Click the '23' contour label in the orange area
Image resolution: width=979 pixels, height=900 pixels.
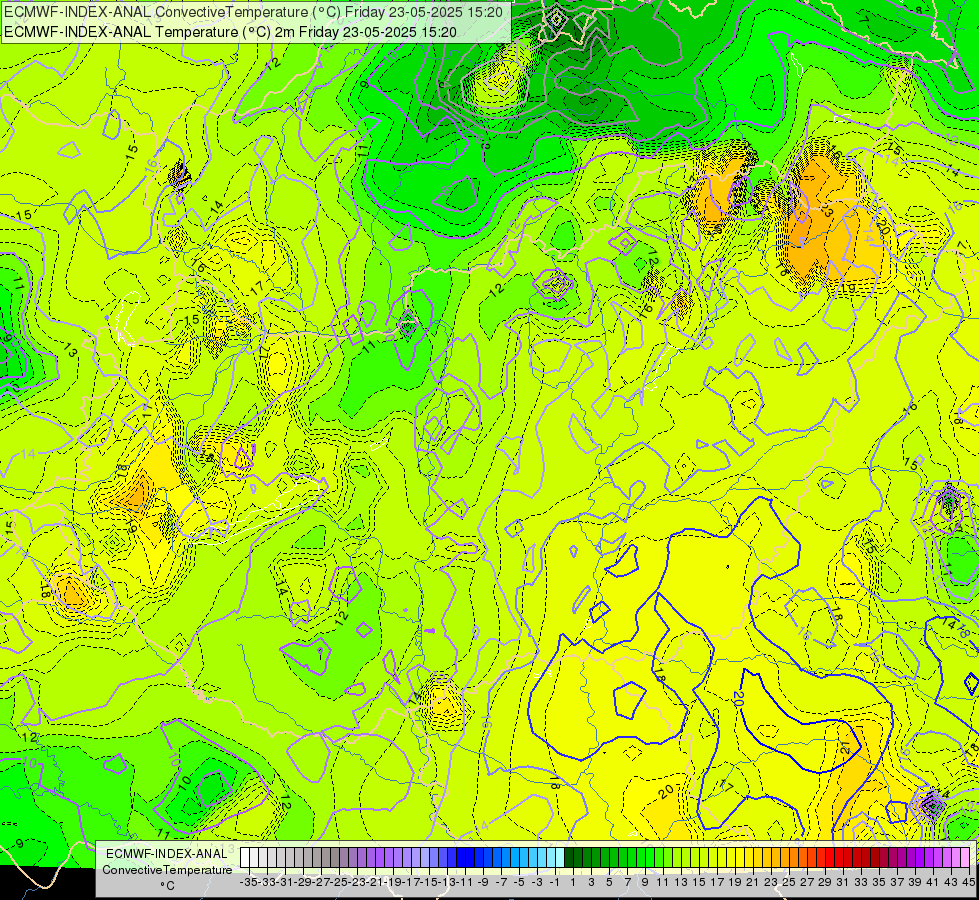[x=825, y=210]
